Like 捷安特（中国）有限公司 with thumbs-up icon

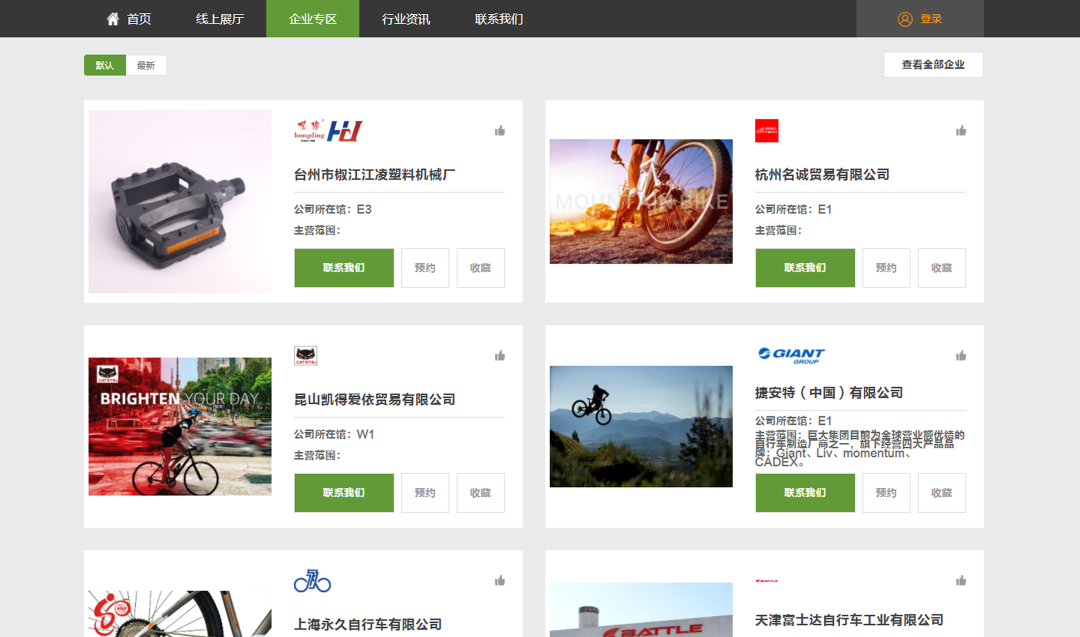tap(961, 355)
